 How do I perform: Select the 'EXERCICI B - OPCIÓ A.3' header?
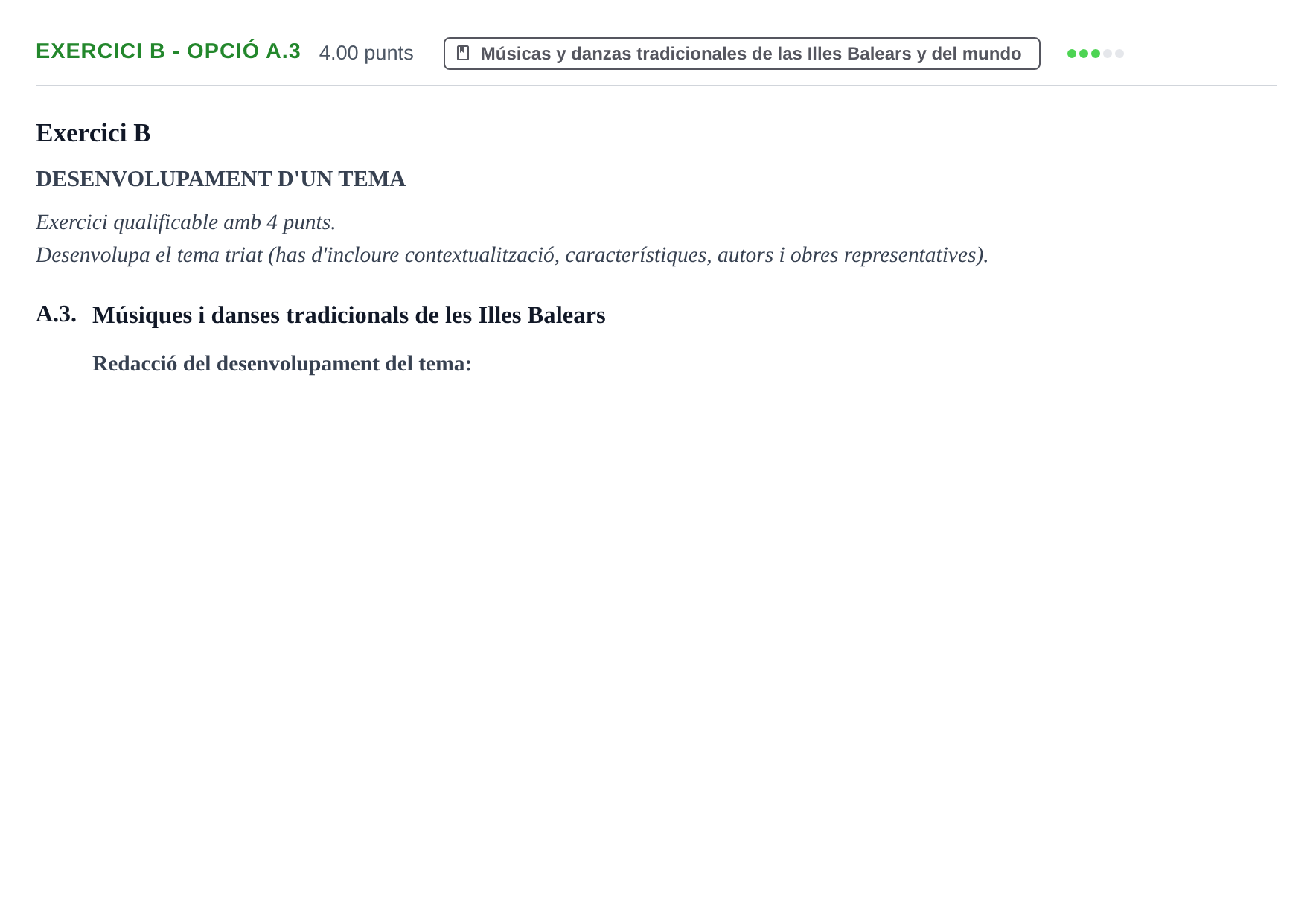coord(168,51)
